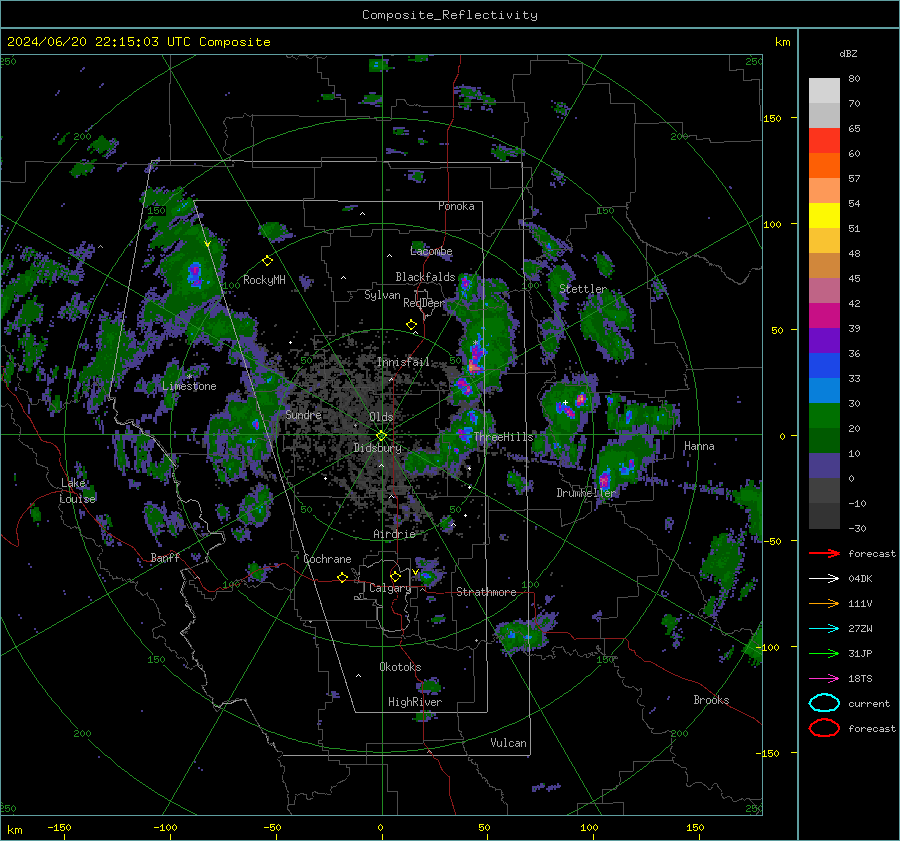Image resolution: width=900 pixels, height=841 pixels.
Task: Click the green 31JP arrow in legend
Action: (824, 653)
